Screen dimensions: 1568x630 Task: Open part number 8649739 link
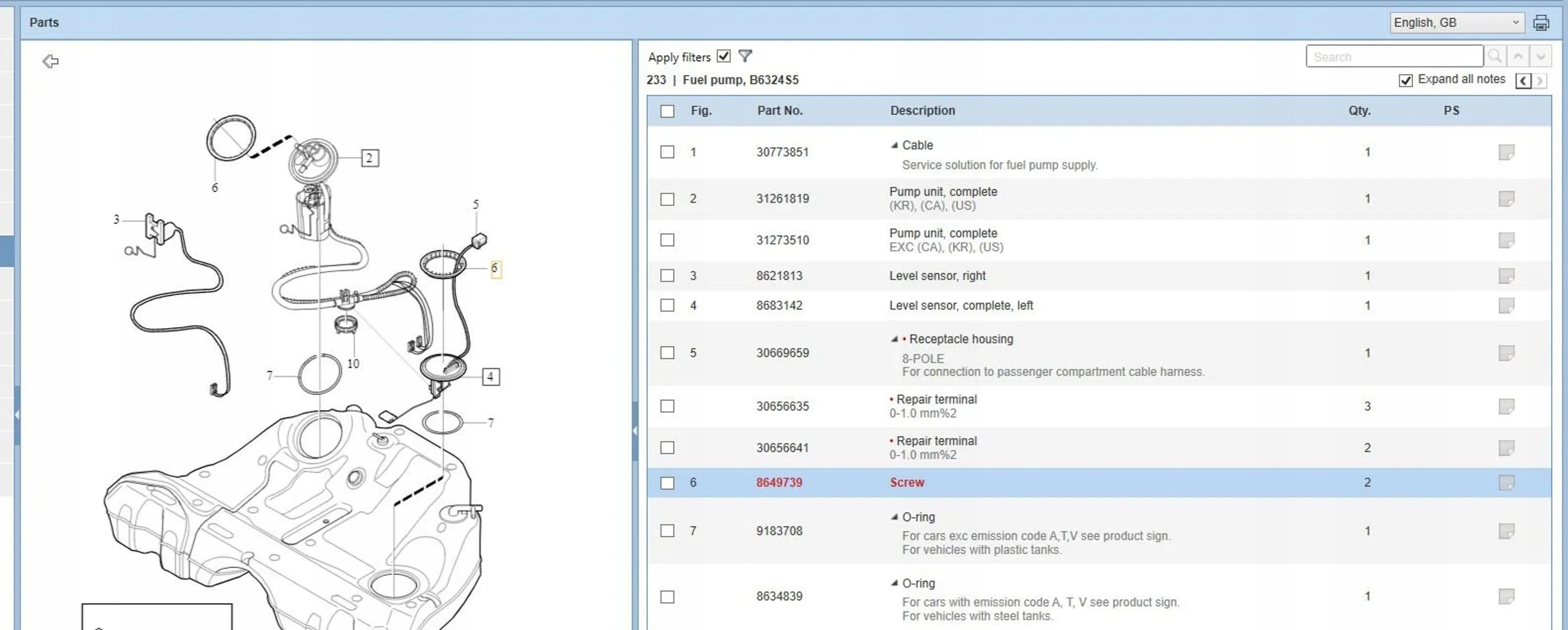click(779, 483)
